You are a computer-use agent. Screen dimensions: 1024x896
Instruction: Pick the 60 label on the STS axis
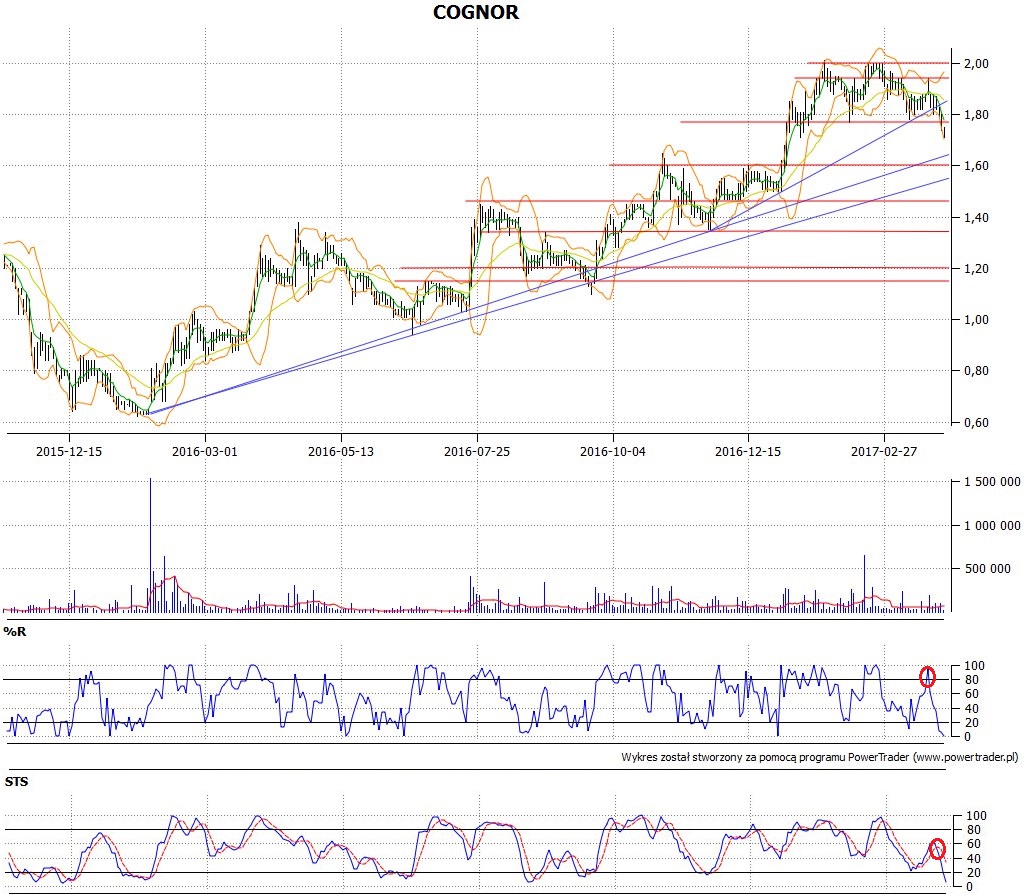pos(974,844)
